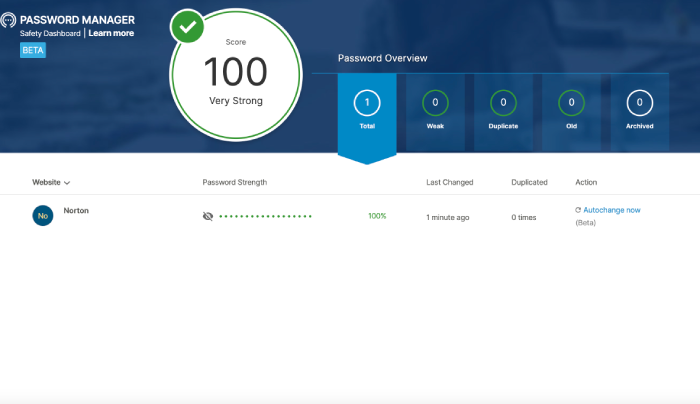This screenshot has height=404, width=700.
Task: Click the Autochange refresh icon
Action: coord(578,210)
